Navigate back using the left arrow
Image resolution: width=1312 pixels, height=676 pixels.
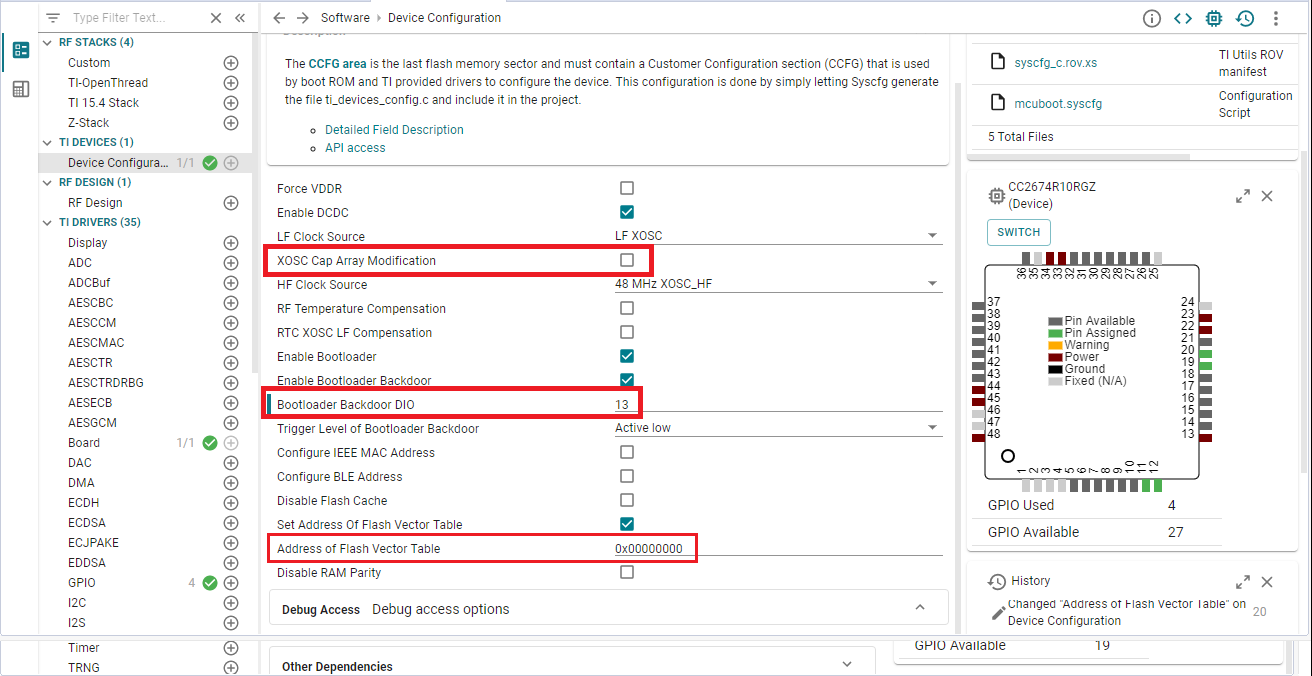279,18
